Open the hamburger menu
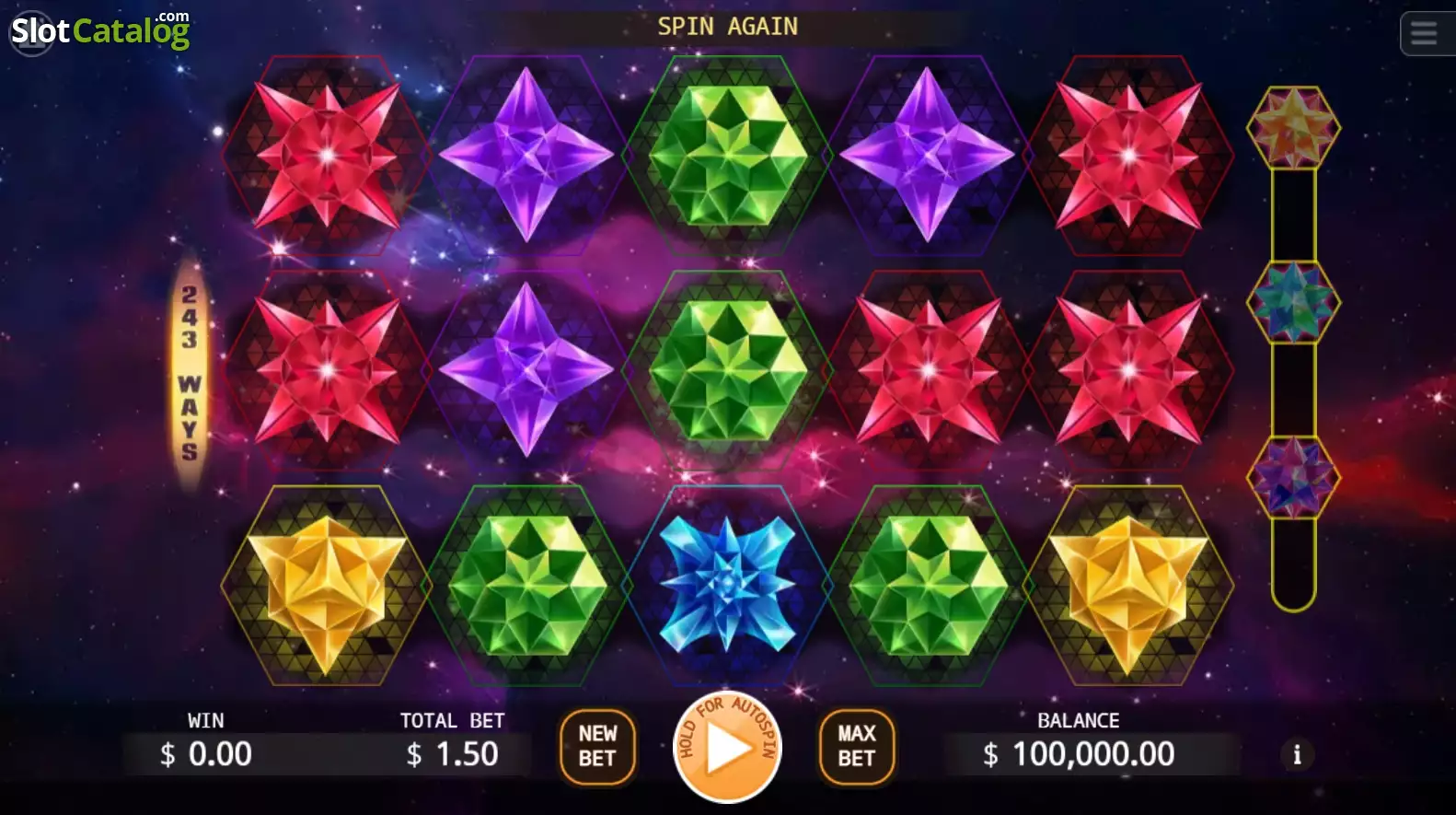 click(1425, 34)
